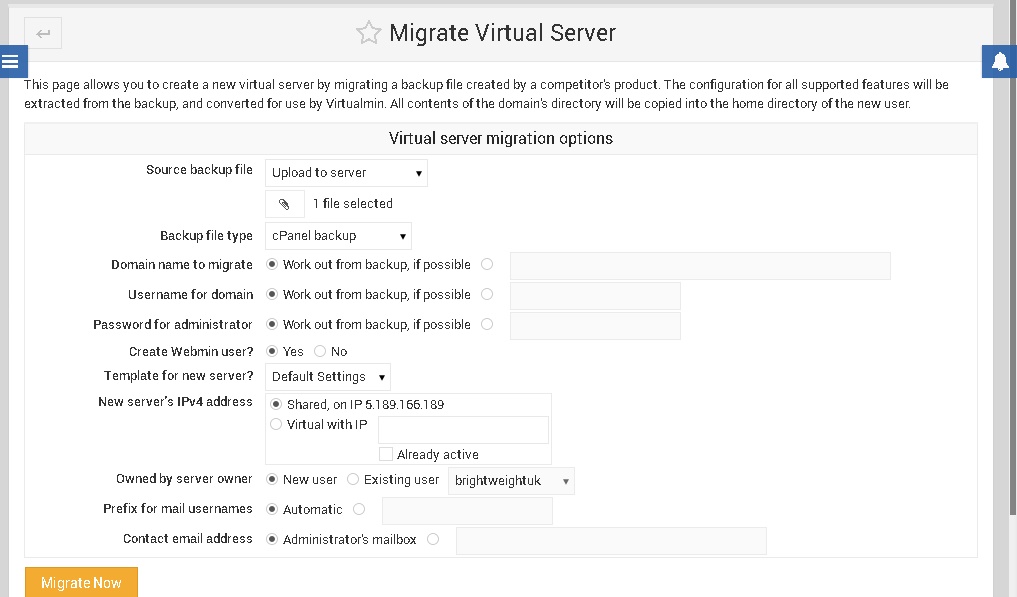Viewport: 1017px width, 597px height.
Task: Select Automatic prefix for mail usernames
Action: (x=272, y=509)
